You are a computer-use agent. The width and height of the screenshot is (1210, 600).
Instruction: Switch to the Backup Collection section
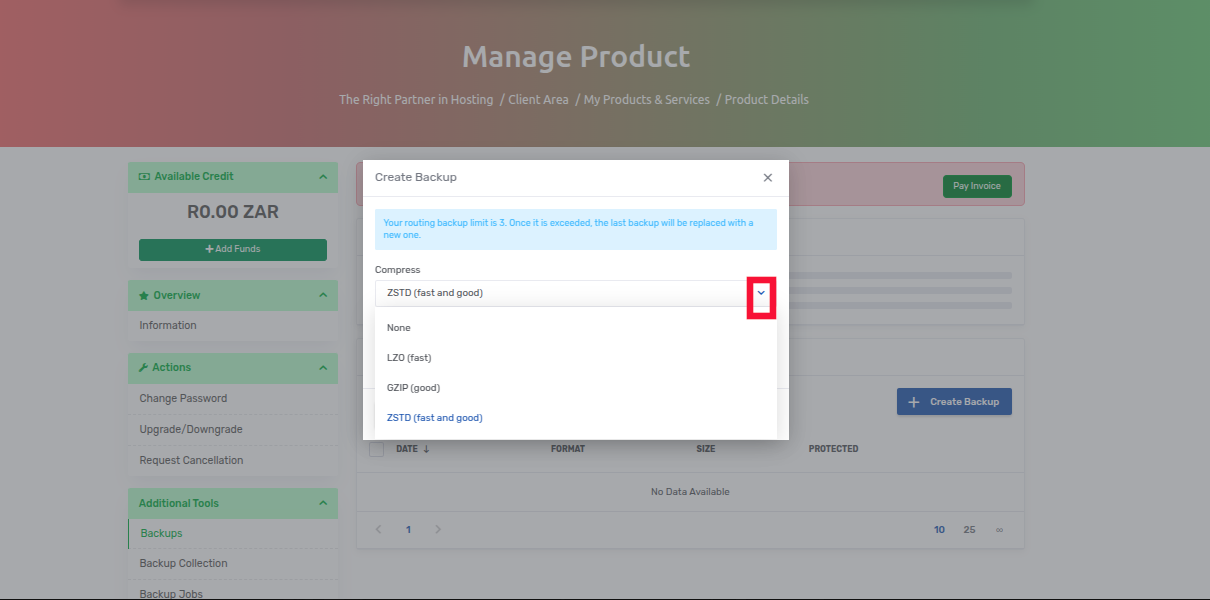click(x=183, y=563)
